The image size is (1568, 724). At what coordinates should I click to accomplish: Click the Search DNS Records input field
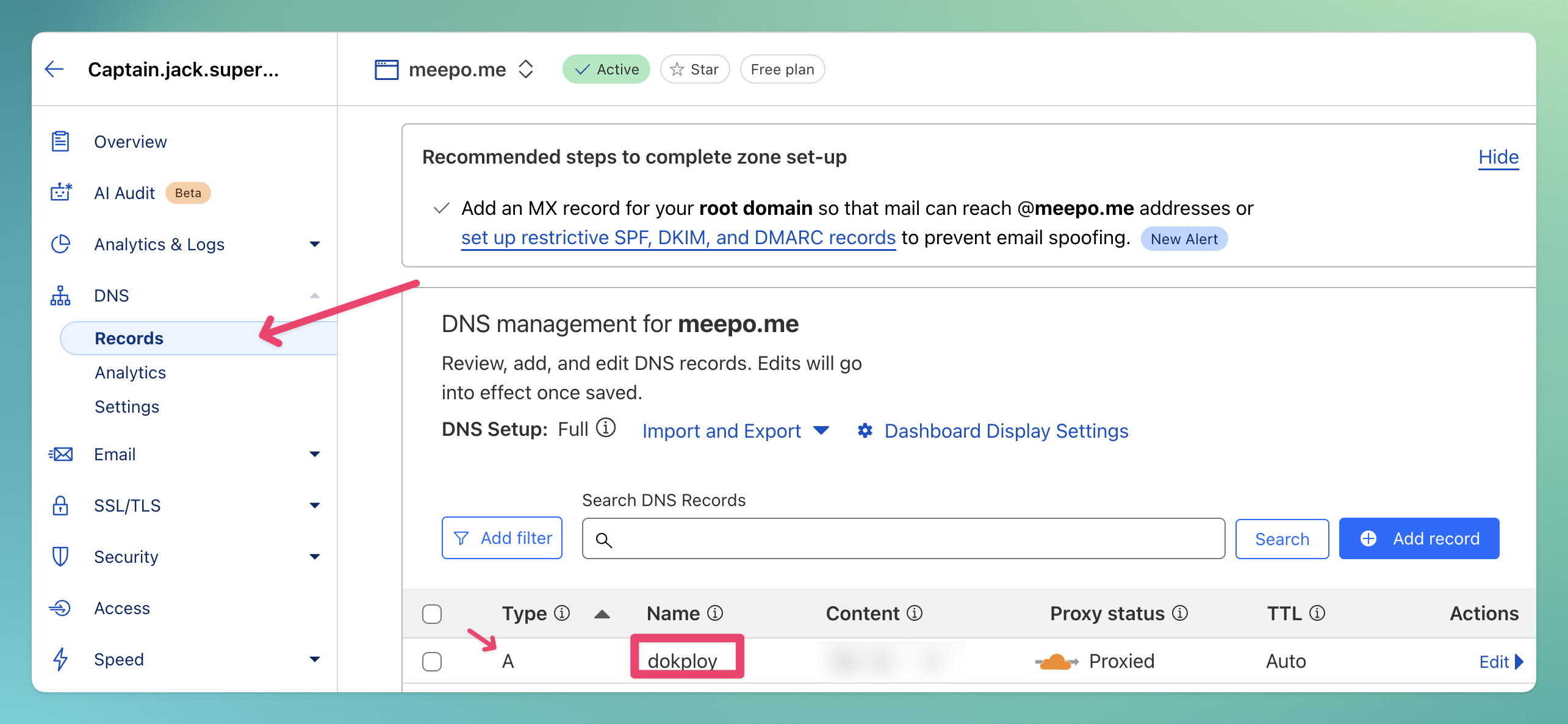[902, 539]
